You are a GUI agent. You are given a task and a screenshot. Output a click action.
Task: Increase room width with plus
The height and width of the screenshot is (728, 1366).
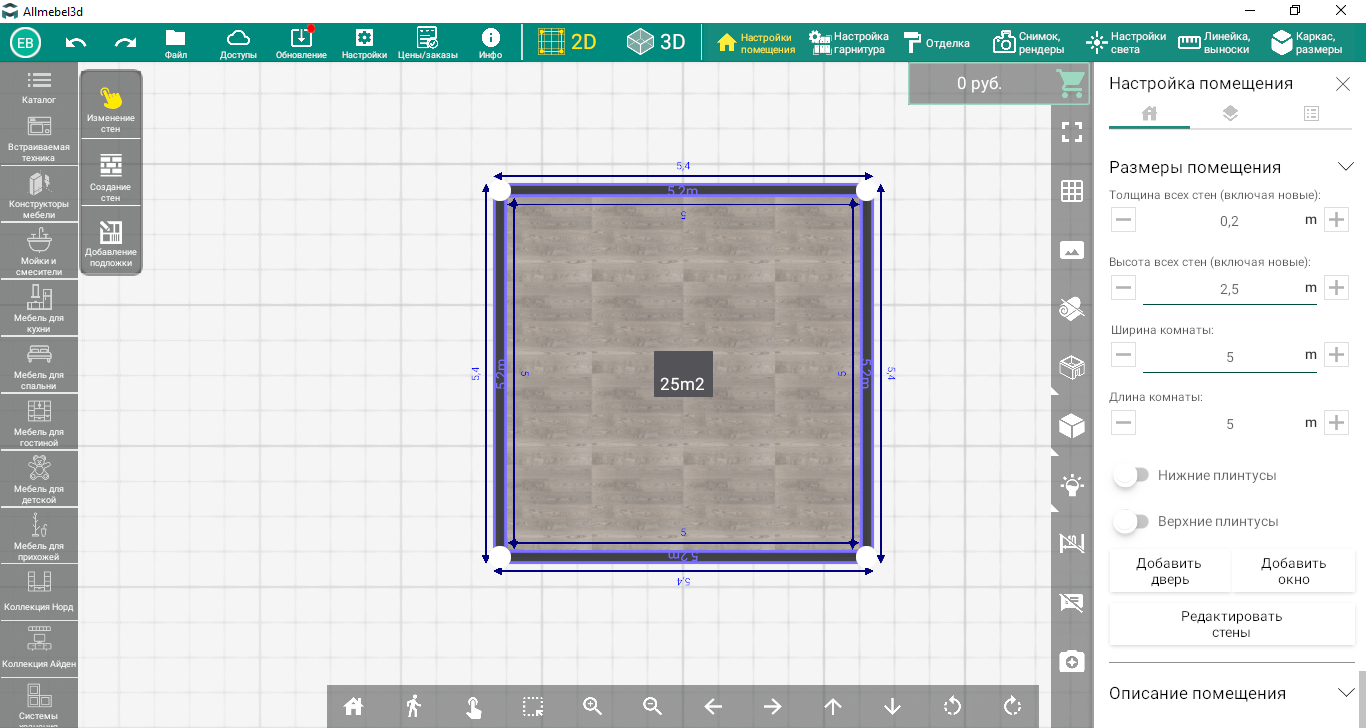(1337, 355)
